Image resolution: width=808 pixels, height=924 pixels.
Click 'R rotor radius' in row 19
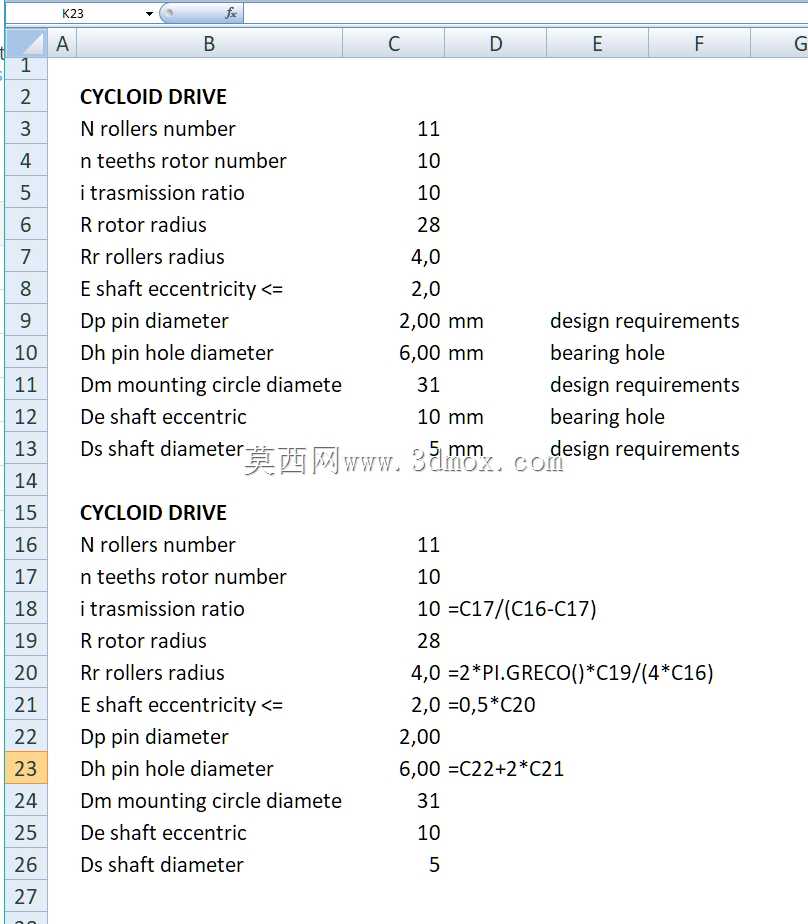(143, 641)
